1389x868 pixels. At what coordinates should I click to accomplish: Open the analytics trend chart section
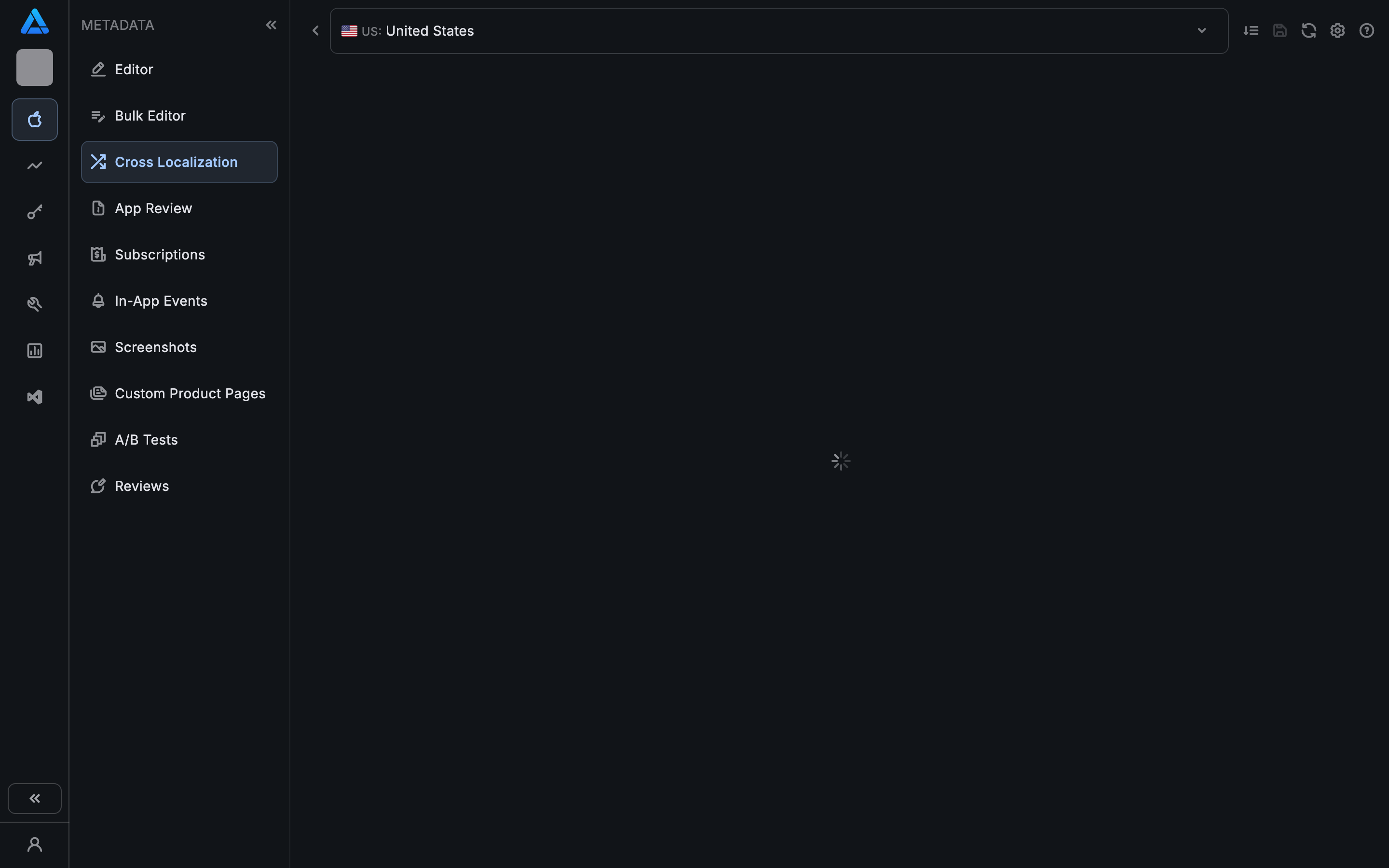coord(34,165)
